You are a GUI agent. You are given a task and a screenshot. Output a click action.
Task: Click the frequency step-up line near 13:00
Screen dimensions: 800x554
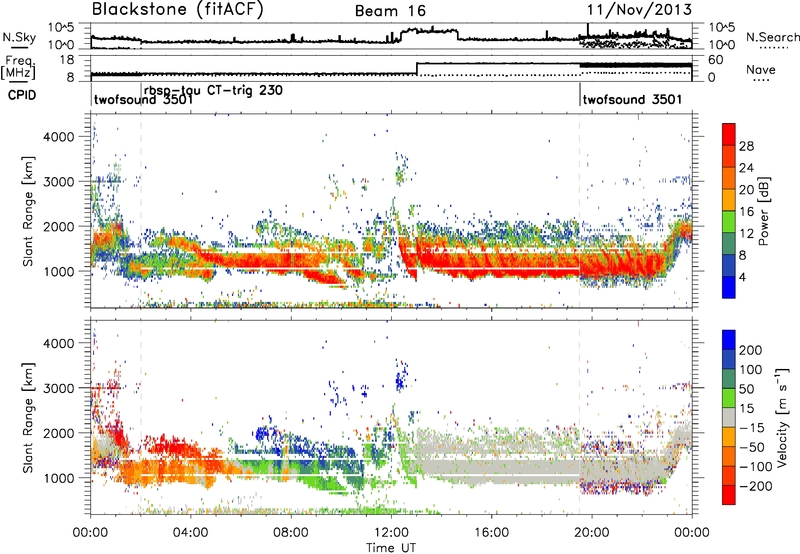tap(417, 68)
